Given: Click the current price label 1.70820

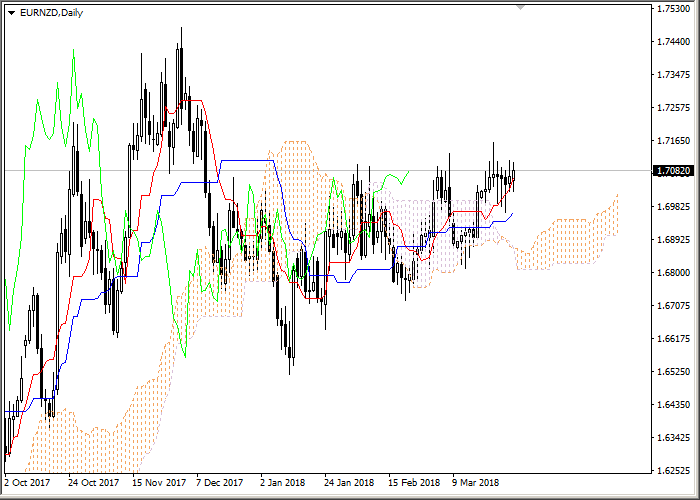Looking at the screenshot, I should (673, 171).
